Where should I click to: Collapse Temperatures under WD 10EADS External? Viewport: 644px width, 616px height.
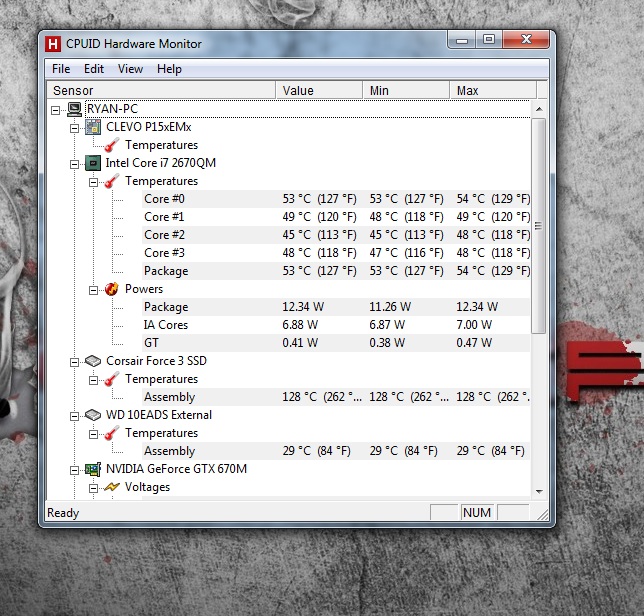point(94,434)
